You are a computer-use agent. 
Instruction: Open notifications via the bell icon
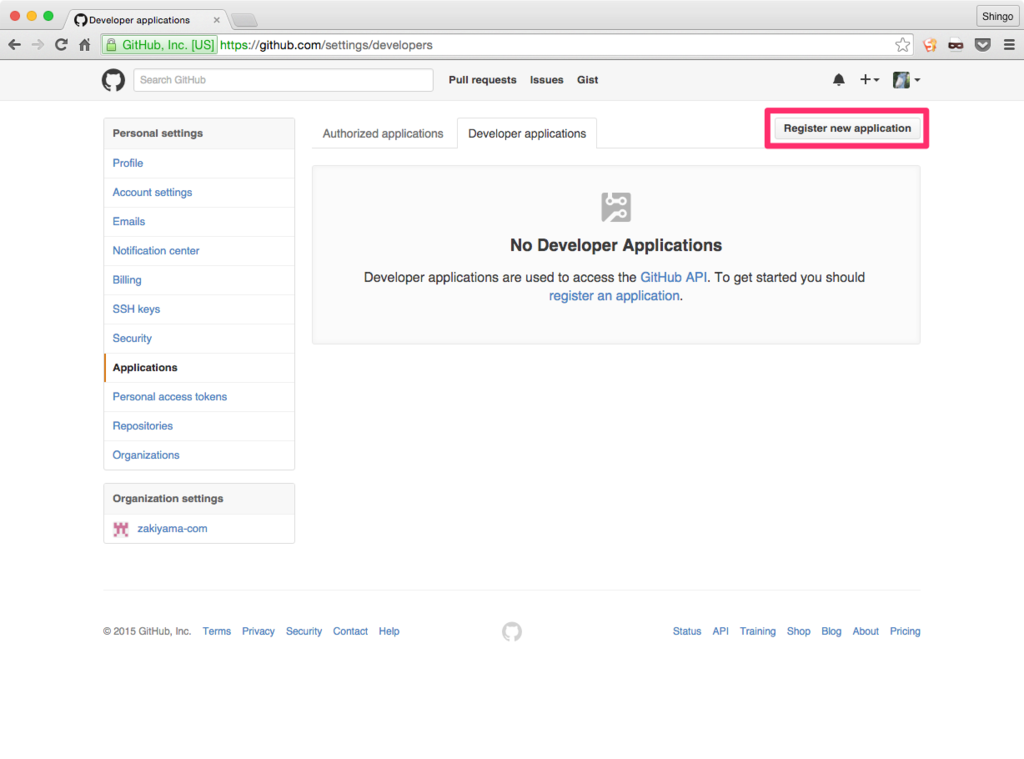coord(839,80)
